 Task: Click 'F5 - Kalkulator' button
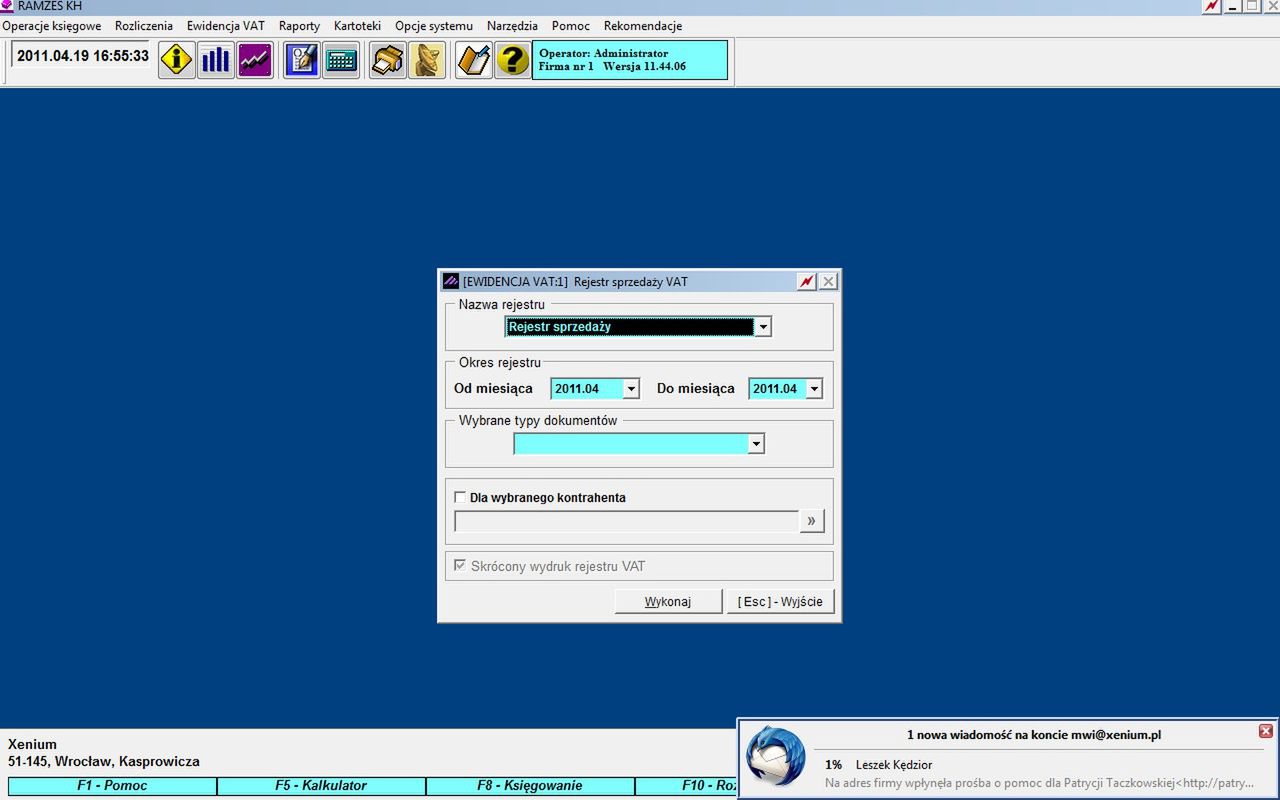click(321, 786)
